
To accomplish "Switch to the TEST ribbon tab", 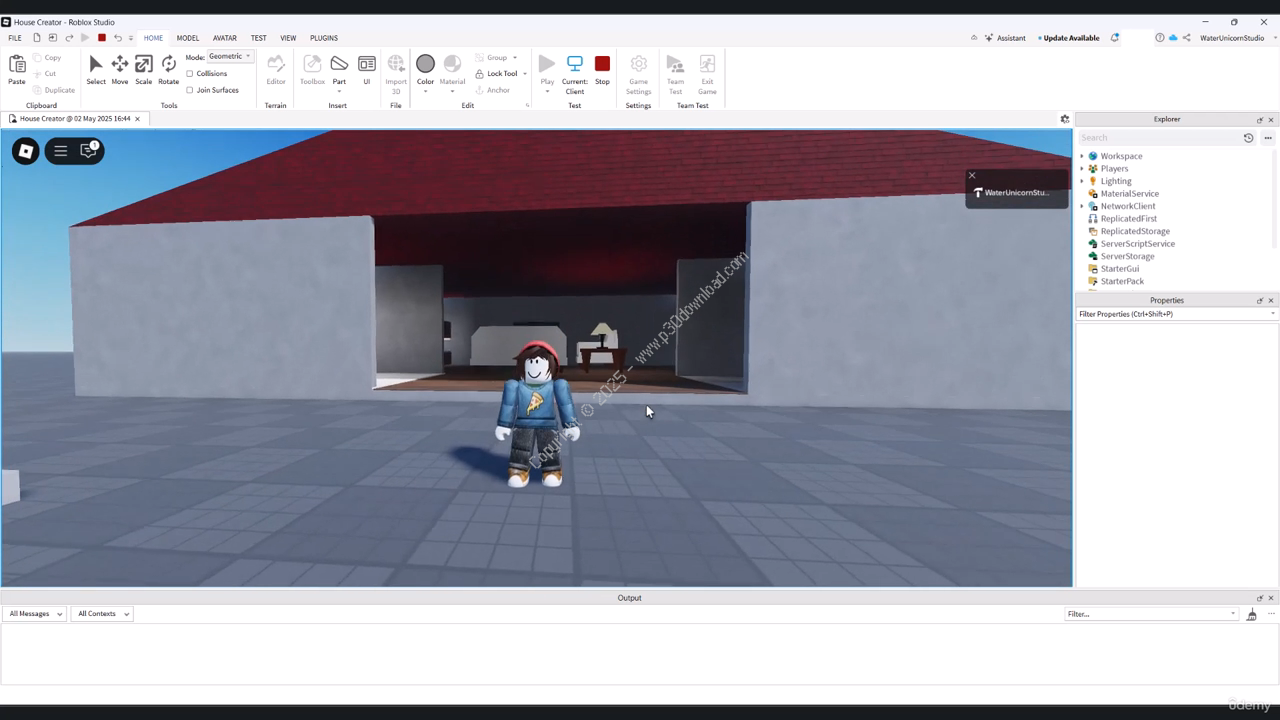I will click(x=258, y=38).
